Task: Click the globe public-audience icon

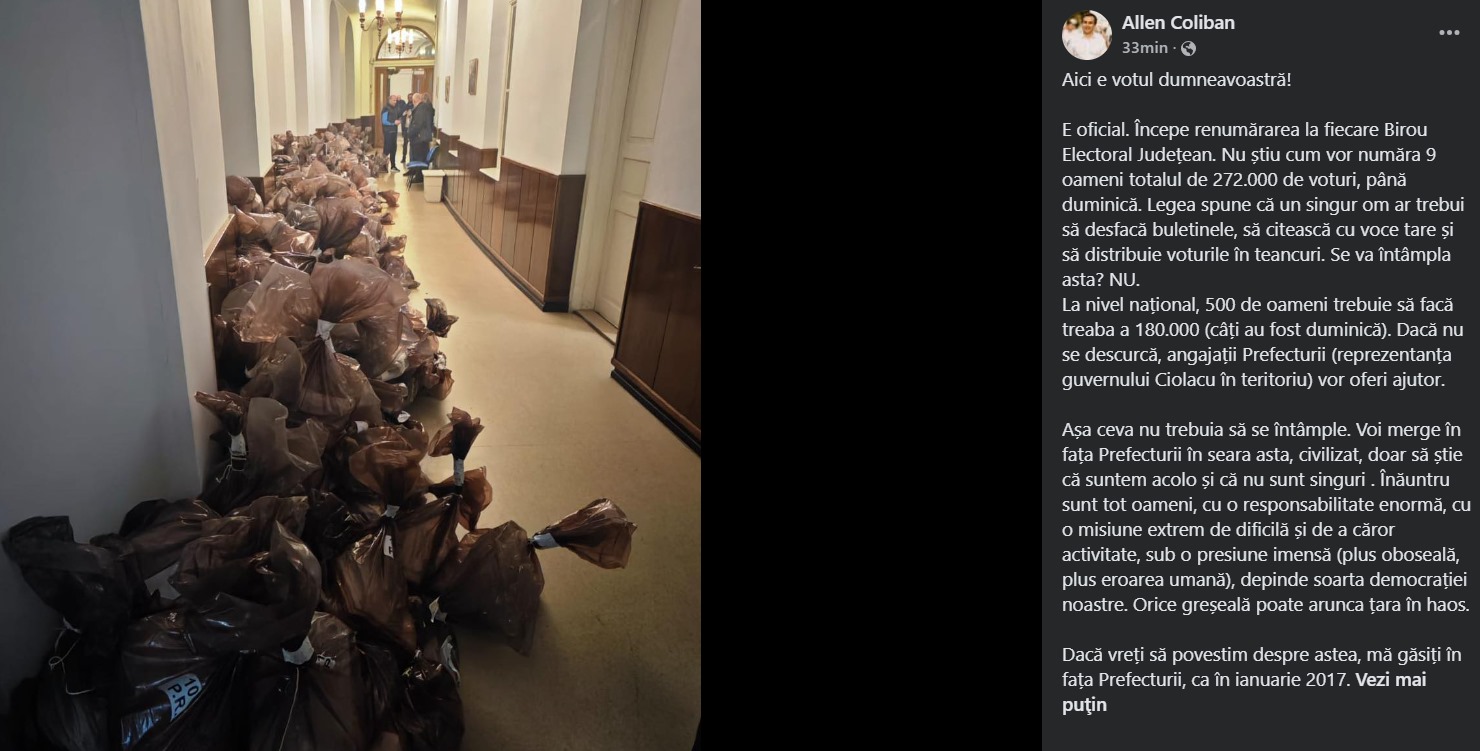Action: coord(1188,48)
